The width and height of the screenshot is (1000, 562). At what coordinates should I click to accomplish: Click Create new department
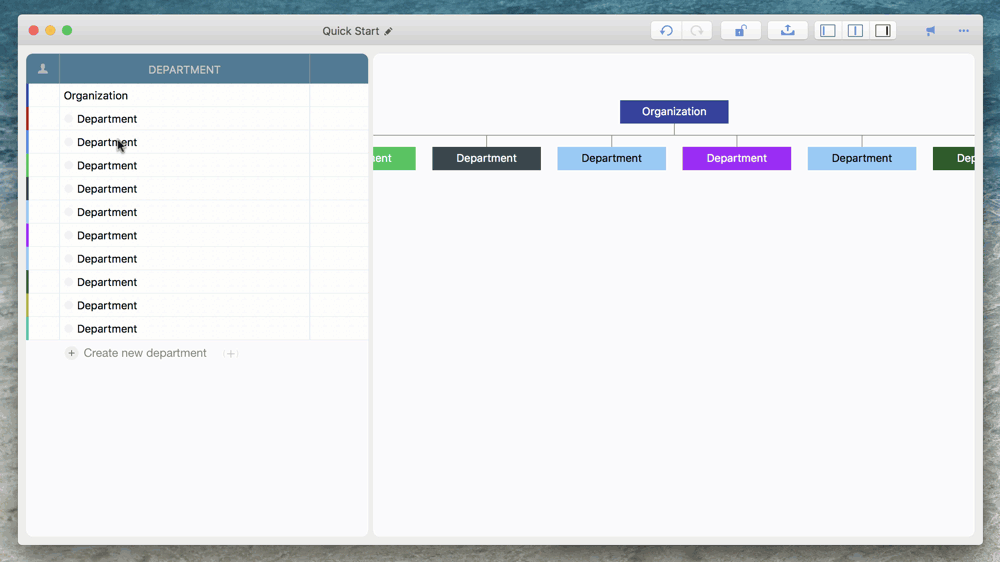click(x=145, y=353)
